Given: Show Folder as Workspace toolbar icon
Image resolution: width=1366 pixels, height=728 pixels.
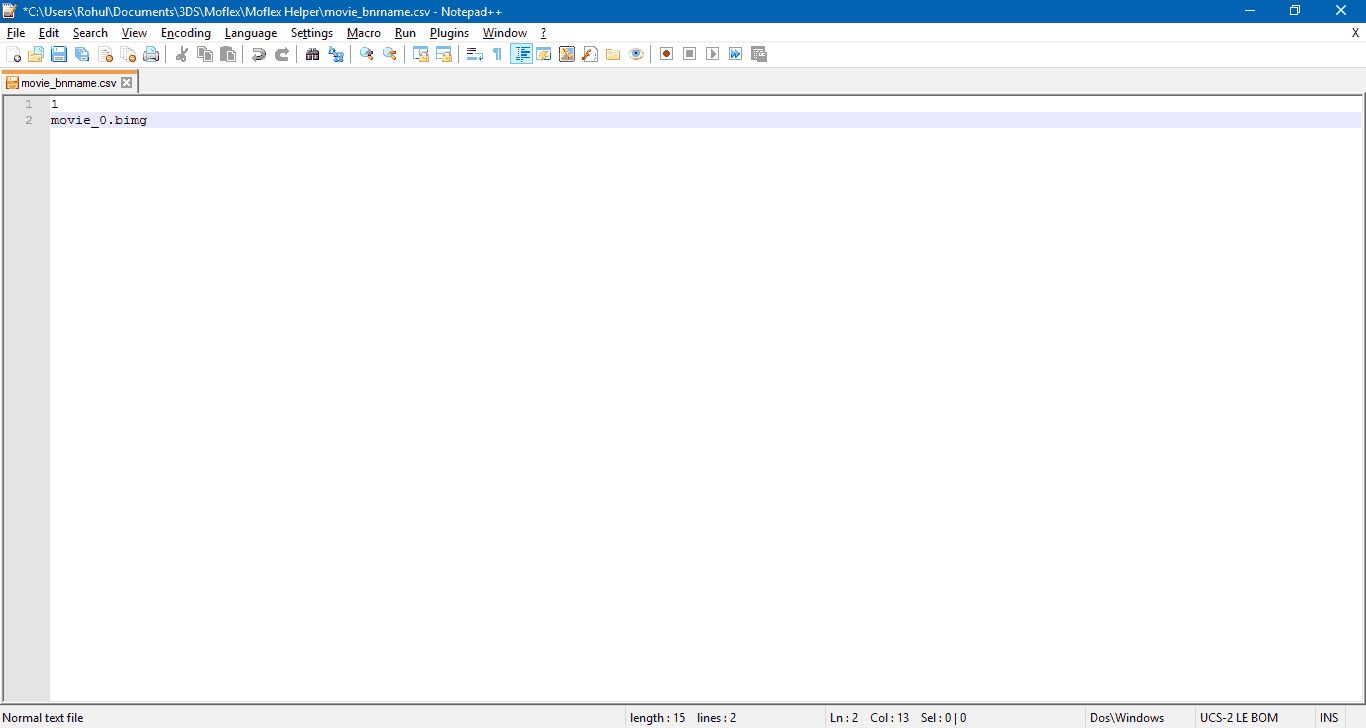Looking at the screenshot, I should [x=613, y=54].
